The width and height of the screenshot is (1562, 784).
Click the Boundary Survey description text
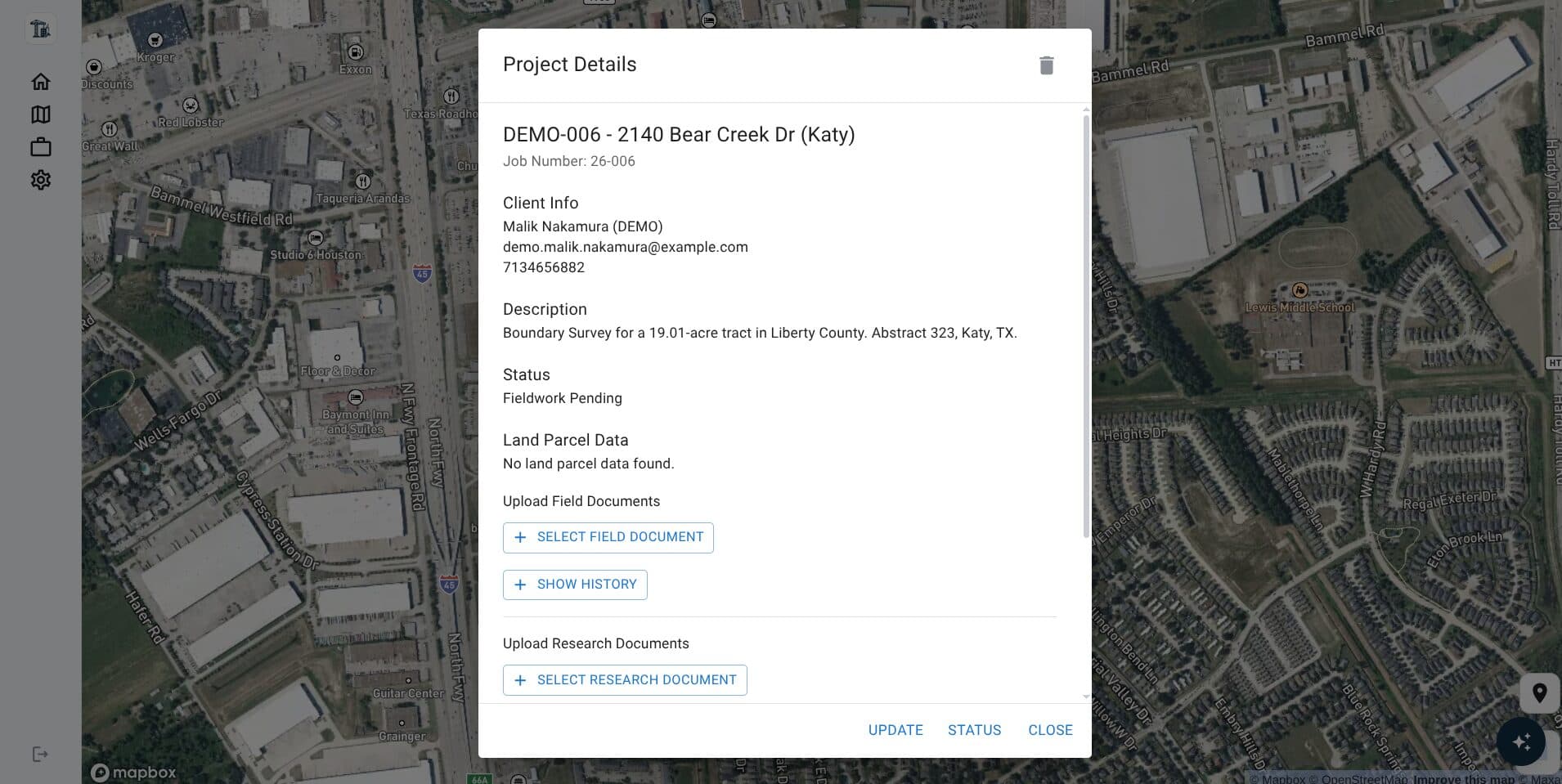[x=760, y=333]
